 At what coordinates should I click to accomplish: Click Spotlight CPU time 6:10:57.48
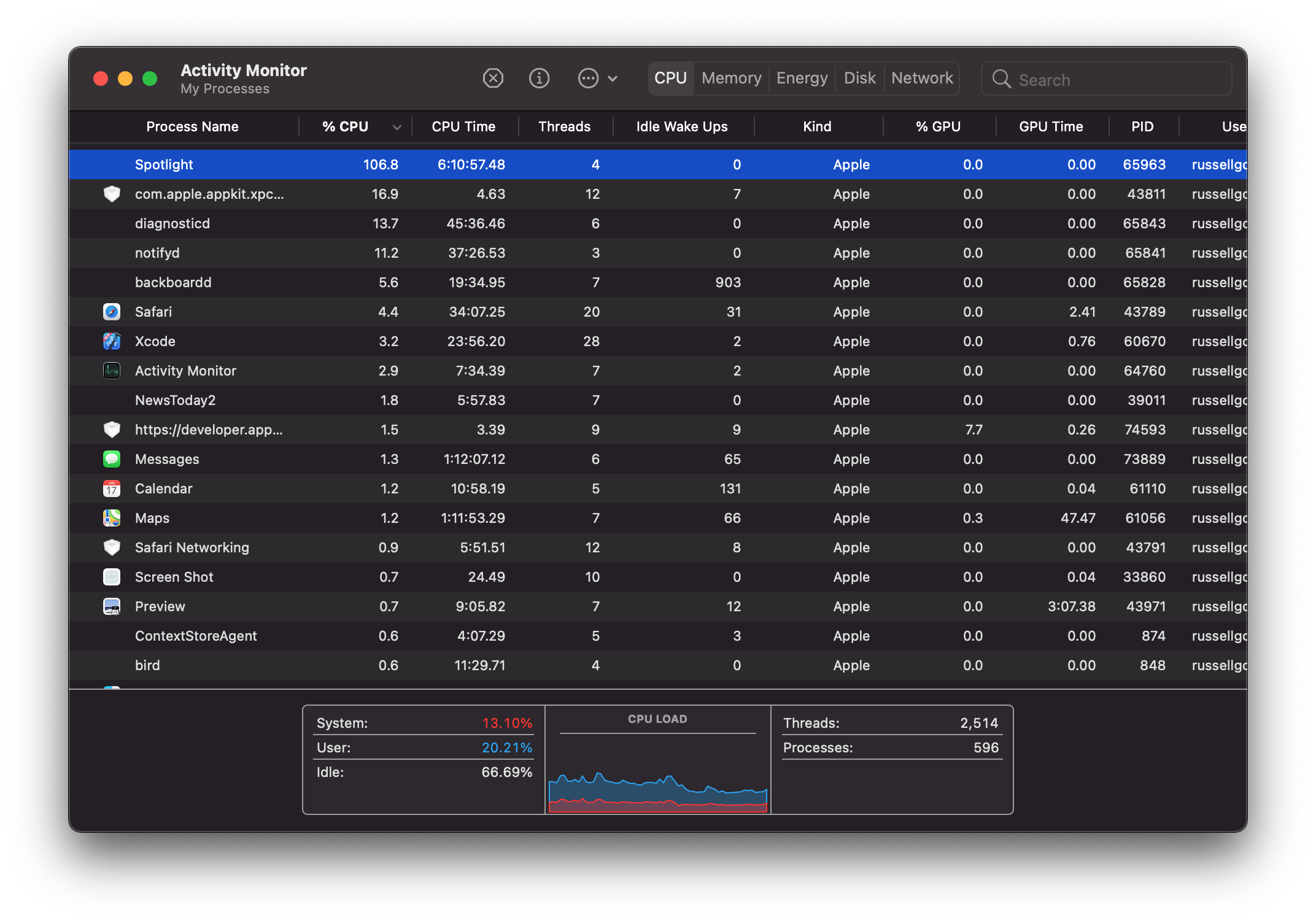[x=471, y=164]
